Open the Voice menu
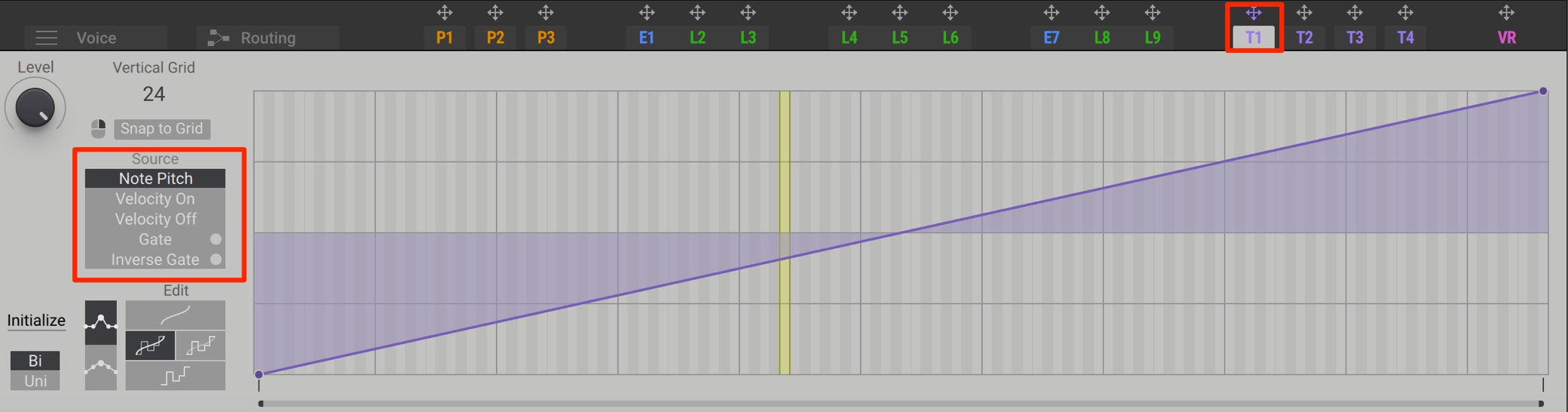 pos(96,38)
